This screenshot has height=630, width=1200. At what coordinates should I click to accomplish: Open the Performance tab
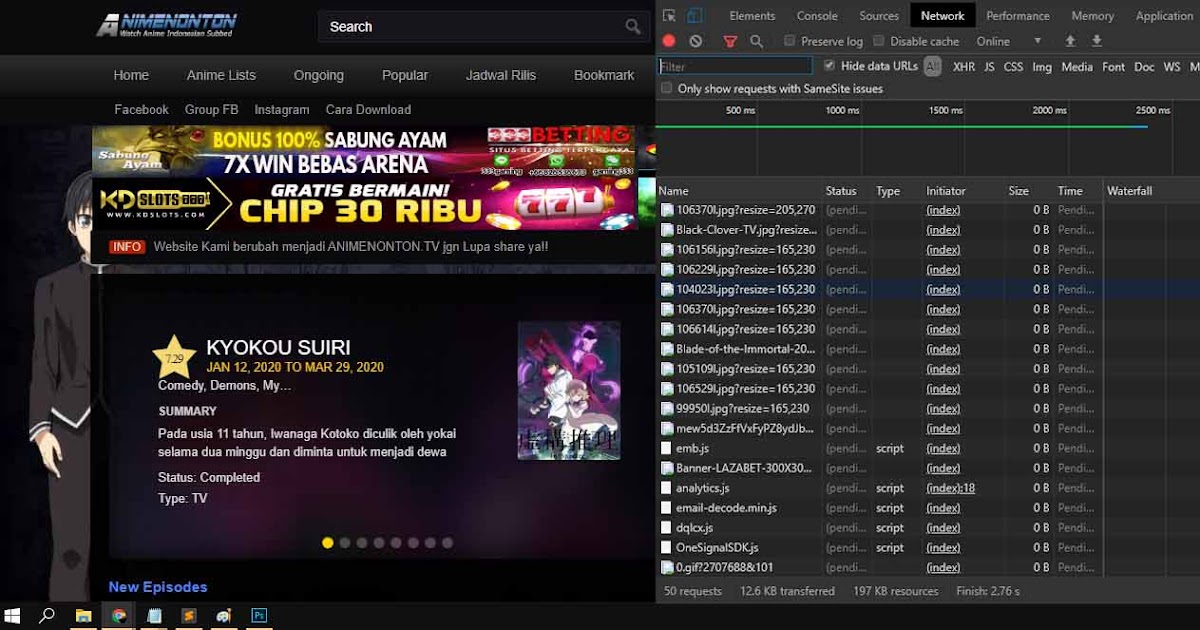pos(1018,16)
